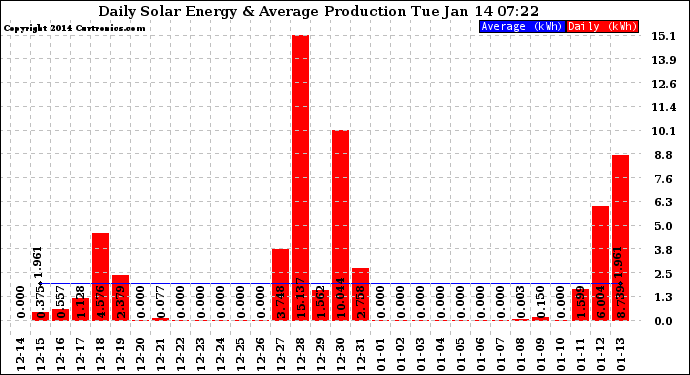The width and height of the screenshot is (690, 375).
Task: Click the x-axis date label 01-03
Action: [421, 355]
